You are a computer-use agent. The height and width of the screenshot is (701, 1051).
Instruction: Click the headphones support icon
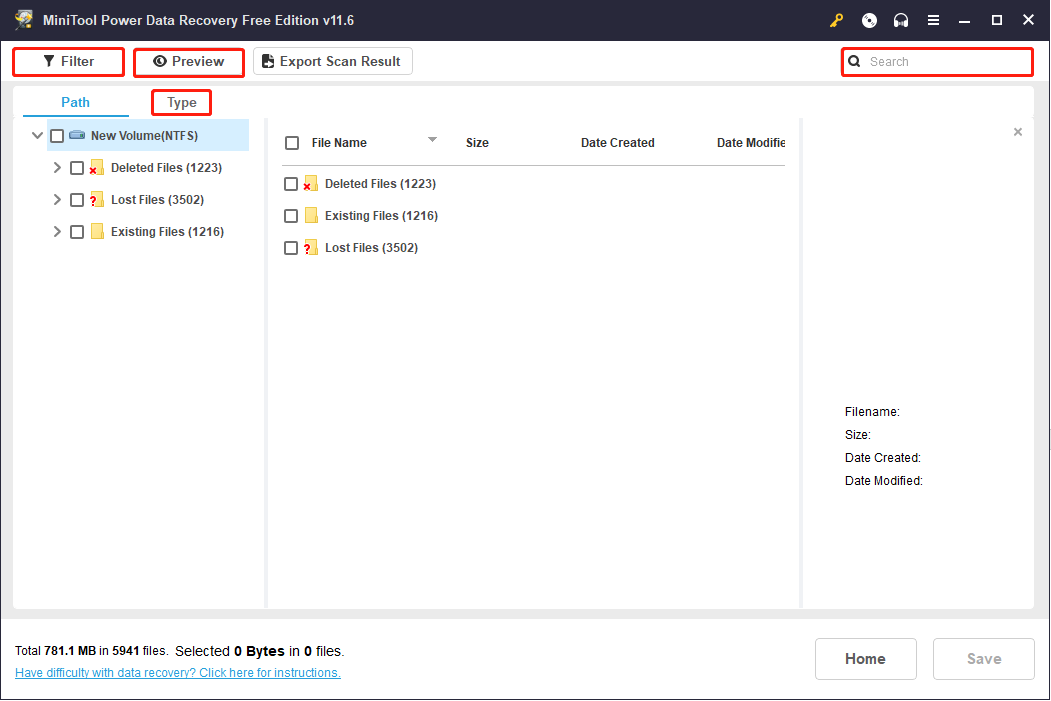[x=901, y=21]
